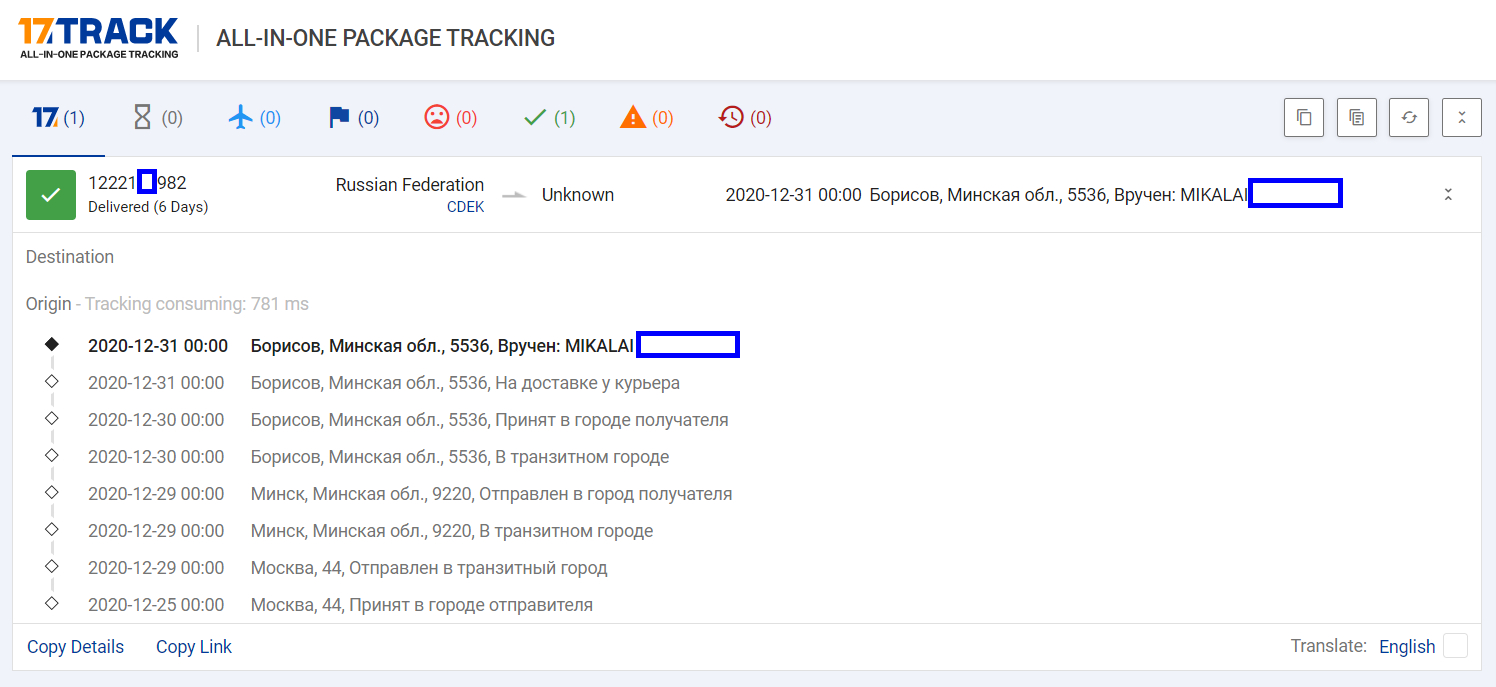This screenshot has width=1496, height=687.
Task: Click the copy tracking numbers icon
Action: pos(1304,117)
